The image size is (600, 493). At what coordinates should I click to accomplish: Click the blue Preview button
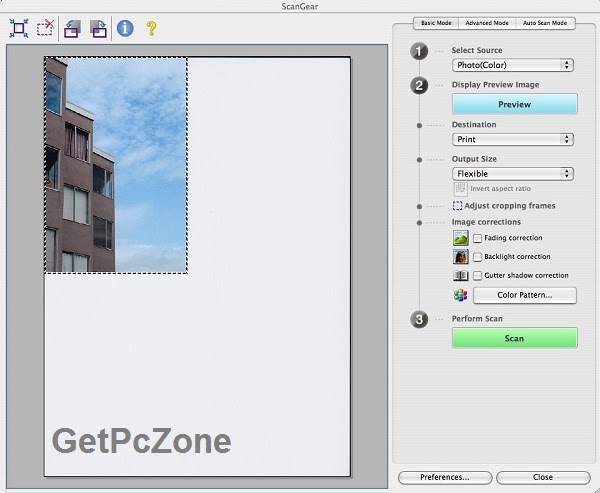pyautogui.click(x=514, y=104)
